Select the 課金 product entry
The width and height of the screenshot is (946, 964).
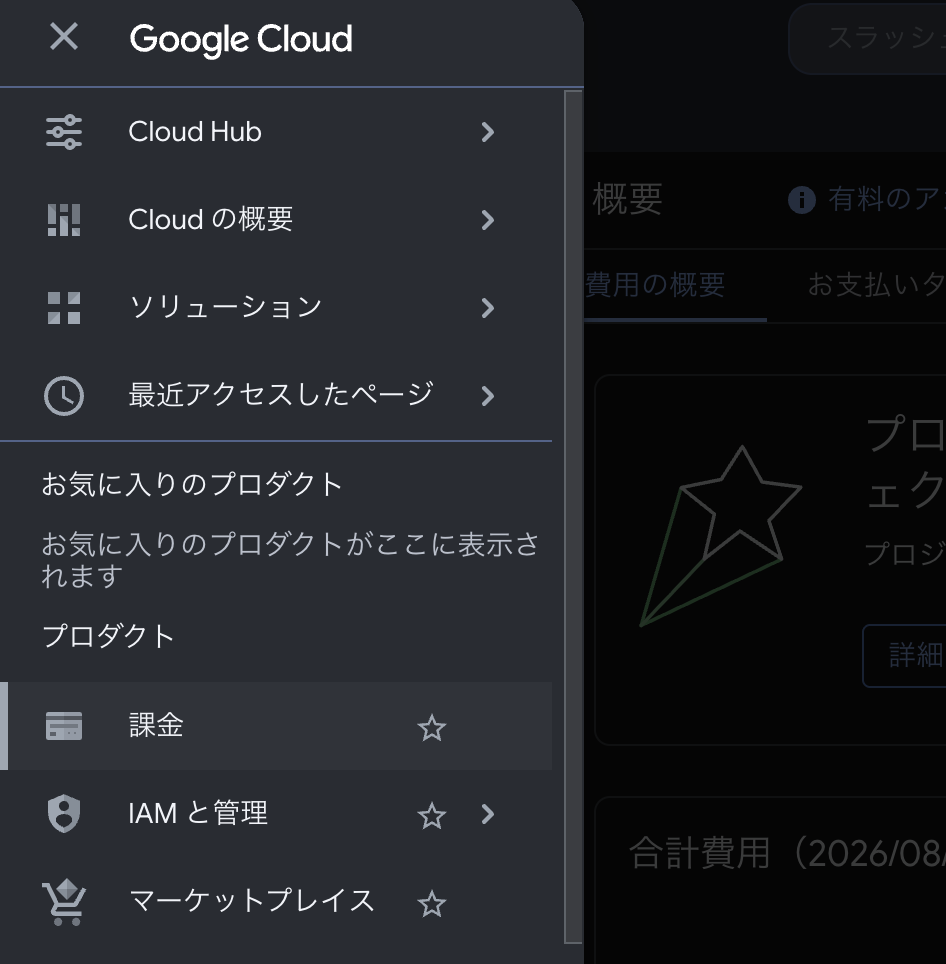coord(276,726)
